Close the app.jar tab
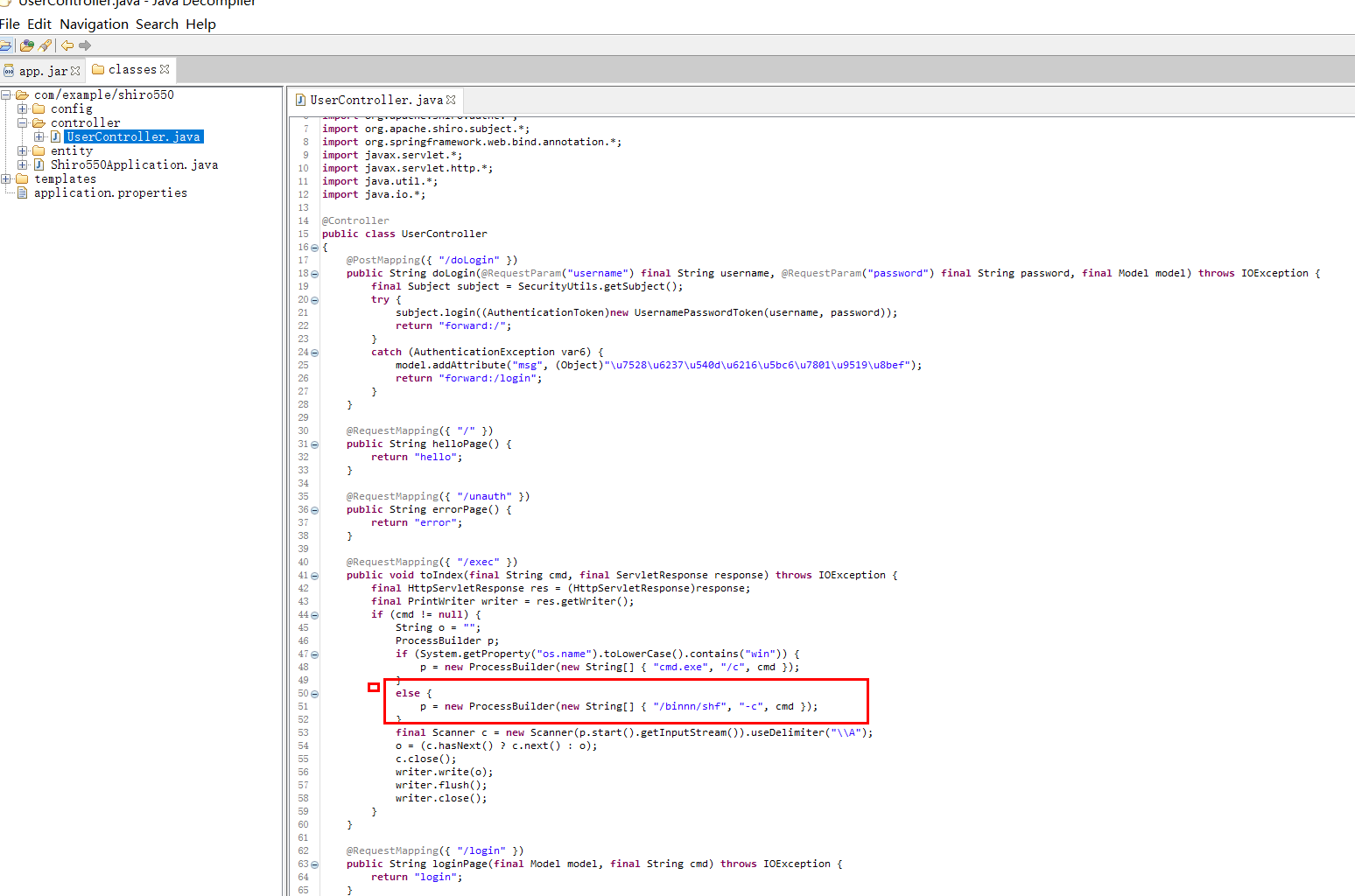 click(75, 71)
